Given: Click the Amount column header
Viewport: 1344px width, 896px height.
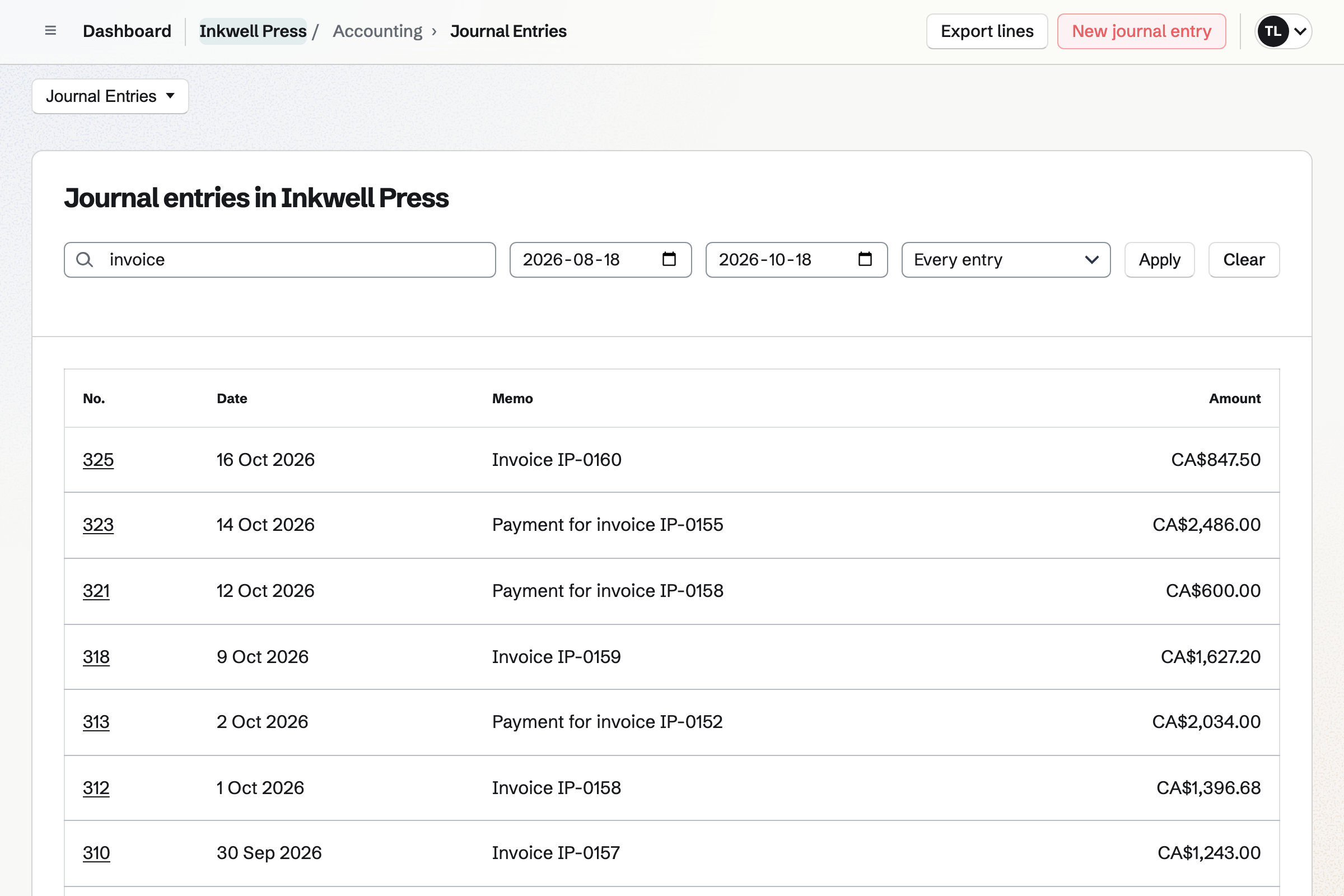Looking at the screenshot, I should tap(1234, 399).
